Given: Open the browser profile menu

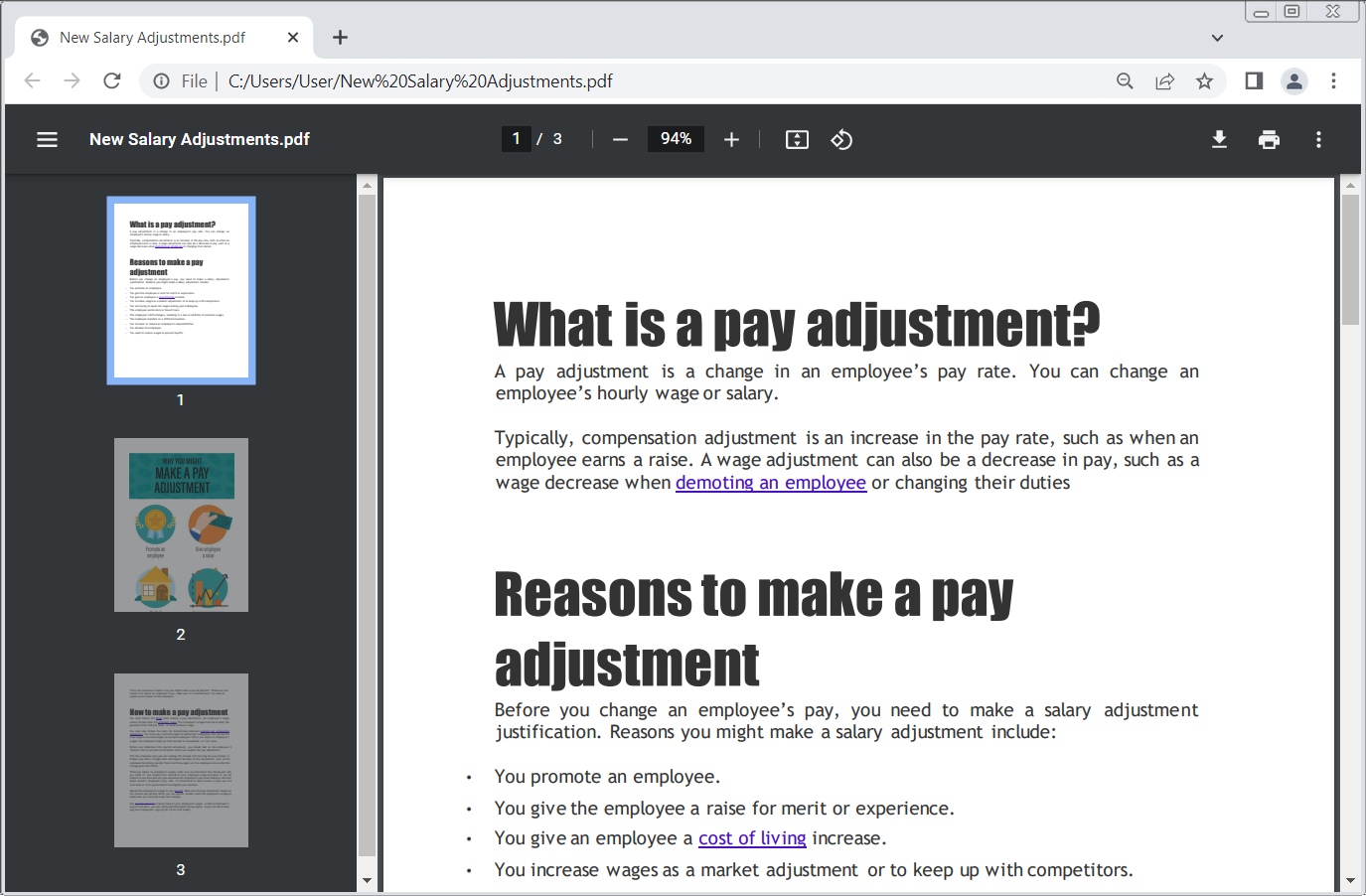Looking at the screenshot, I should (1294, 80).
